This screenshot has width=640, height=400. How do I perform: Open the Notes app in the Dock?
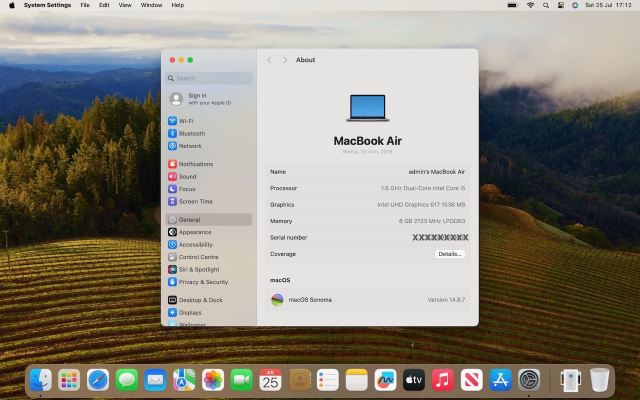tap(357, 380)
